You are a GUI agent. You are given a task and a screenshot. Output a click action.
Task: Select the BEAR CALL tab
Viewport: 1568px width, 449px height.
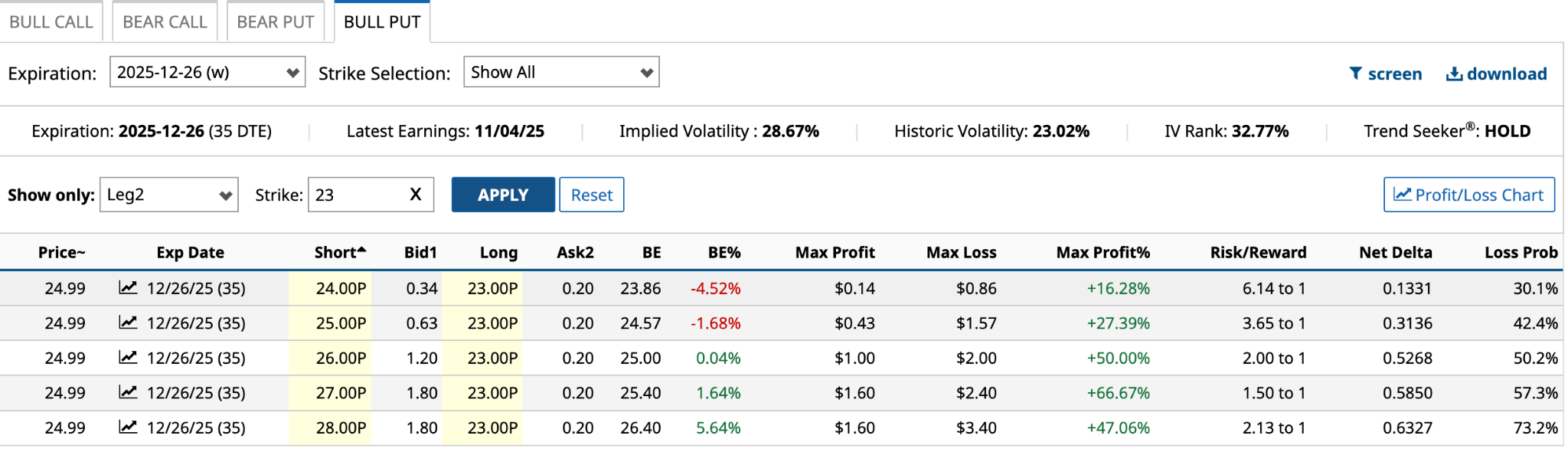pos(165,21)
